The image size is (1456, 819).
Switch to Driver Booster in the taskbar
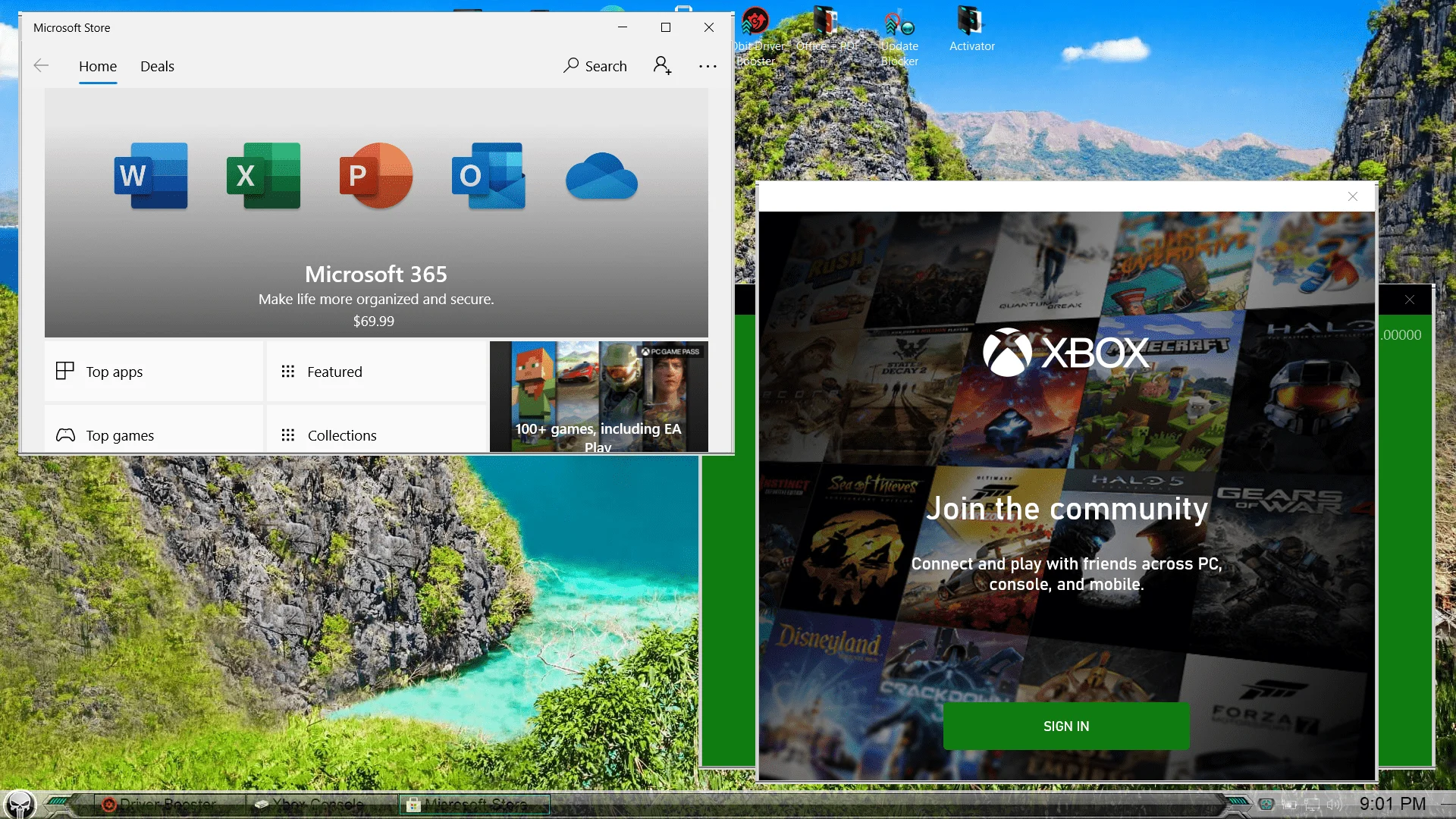(x=170, y=804)
